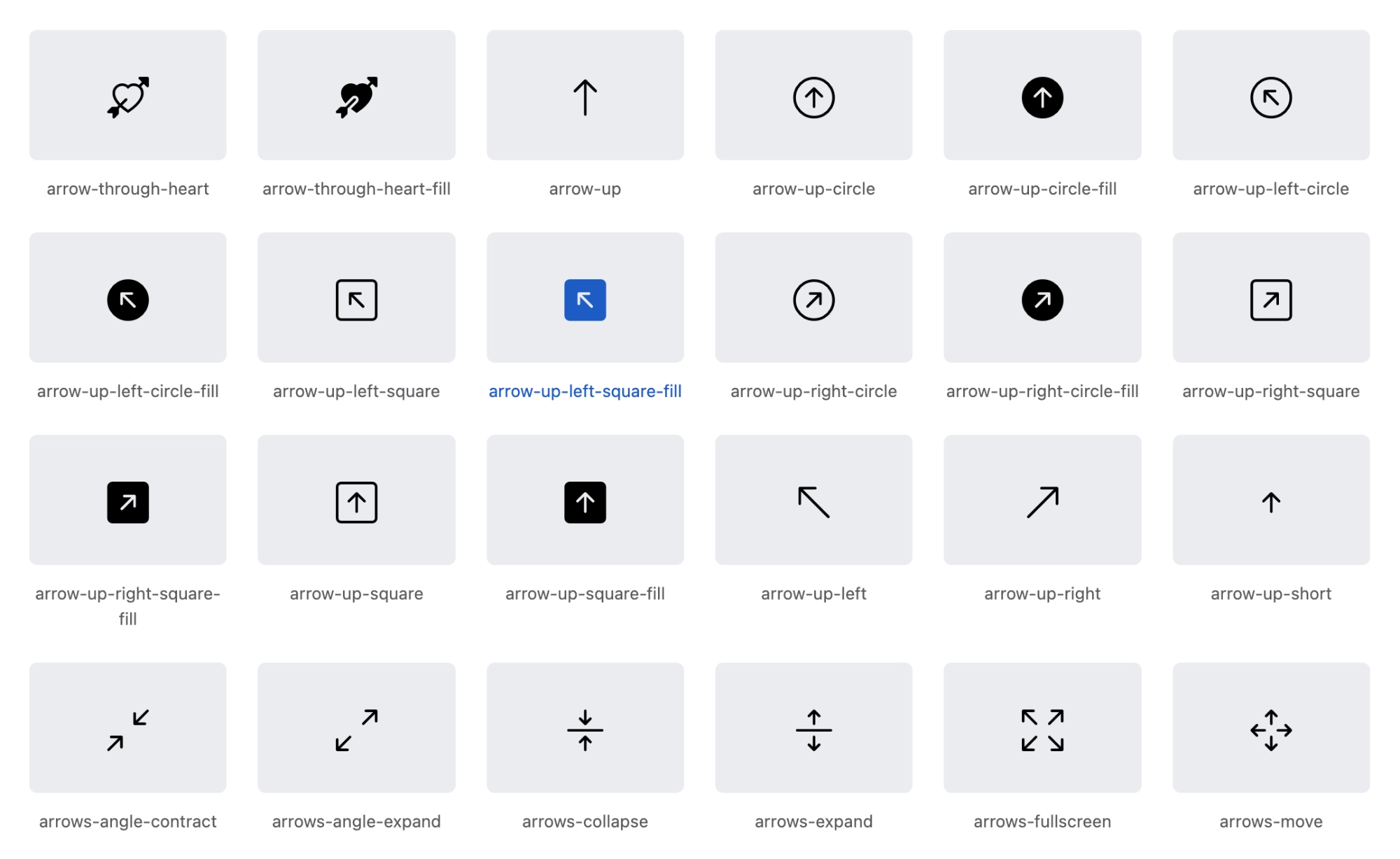
Task: Click the arrow-up-left-circle label
Action: tap(1271, 189)
